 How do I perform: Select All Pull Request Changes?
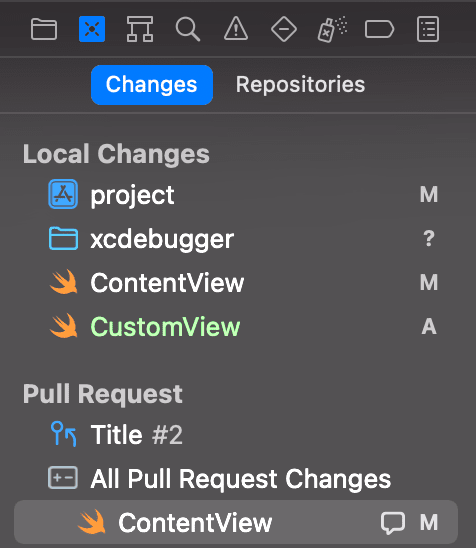pyautogui.click(x=238, y=478)
